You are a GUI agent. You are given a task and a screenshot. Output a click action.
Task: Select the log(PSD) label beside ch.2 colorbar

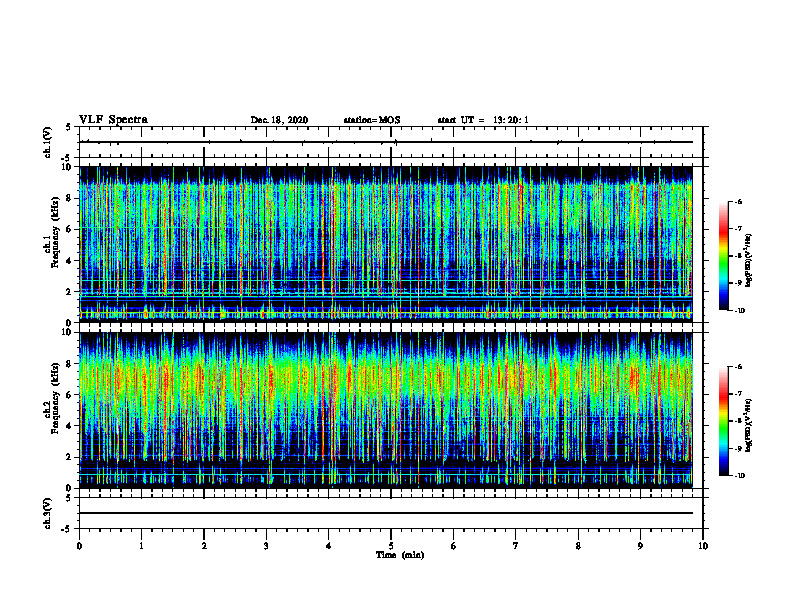[x=749, y=425]
